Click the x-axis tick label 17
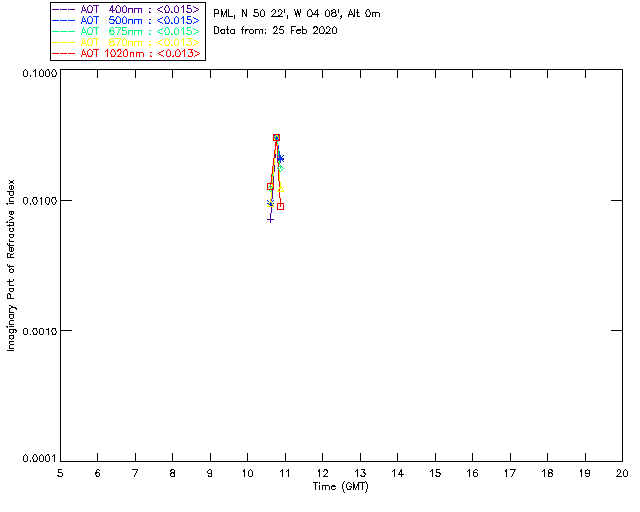 pos(510,473)
